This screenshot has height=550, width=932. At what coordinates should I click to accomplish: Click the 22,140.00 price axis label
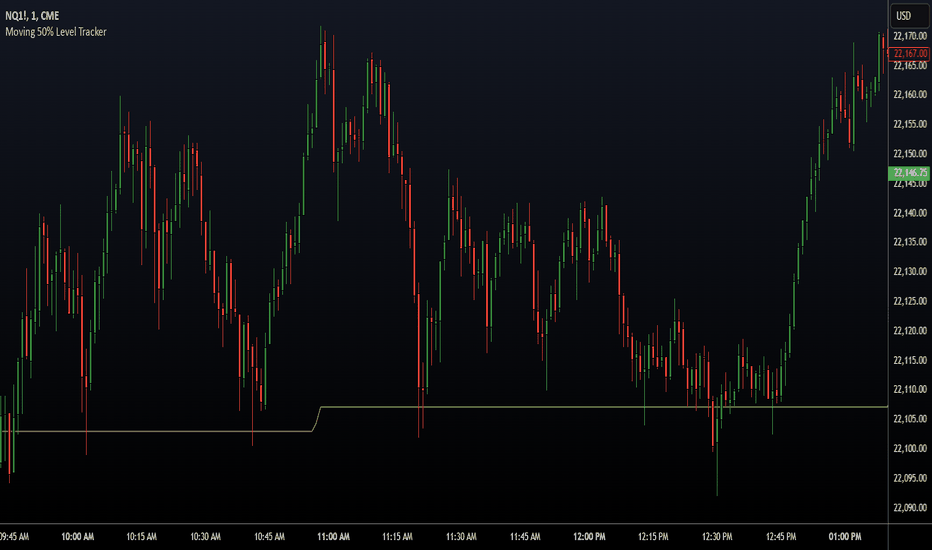click(910, 212)
